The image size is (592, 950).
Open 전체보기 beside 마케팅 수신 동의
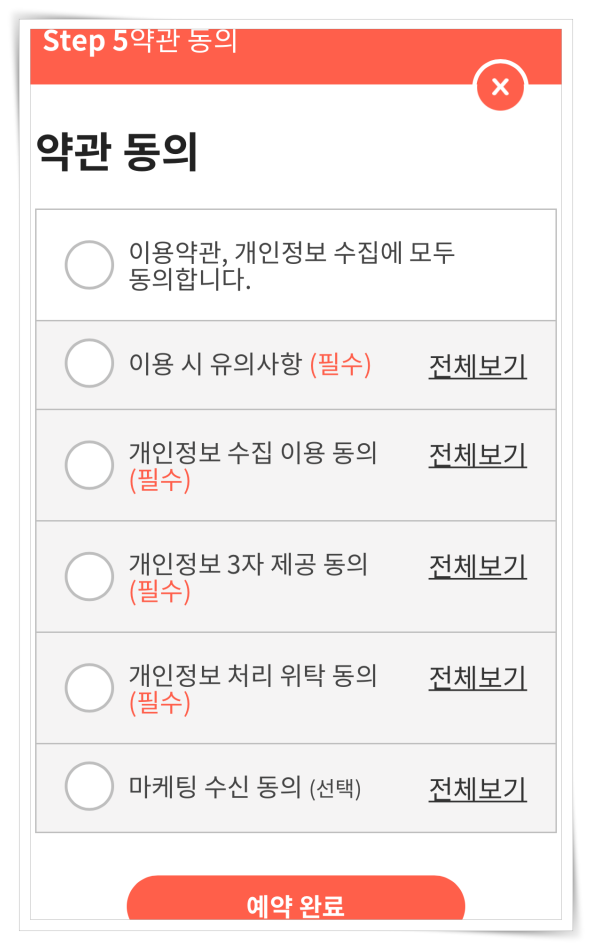477,789
